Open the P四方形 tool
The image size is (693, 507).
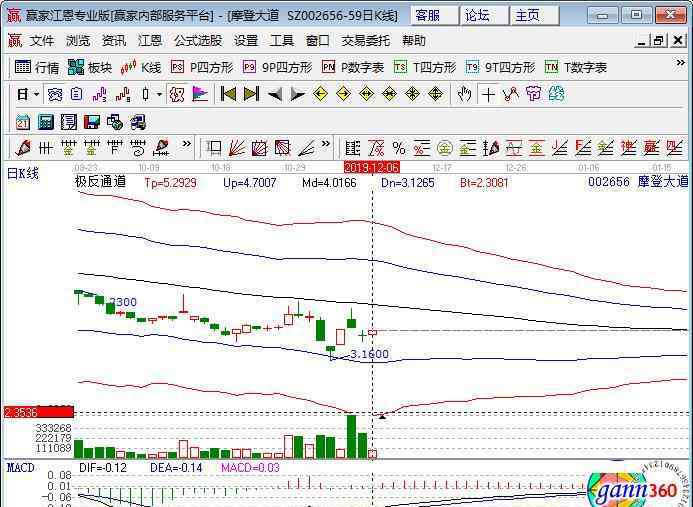(202, 67)
